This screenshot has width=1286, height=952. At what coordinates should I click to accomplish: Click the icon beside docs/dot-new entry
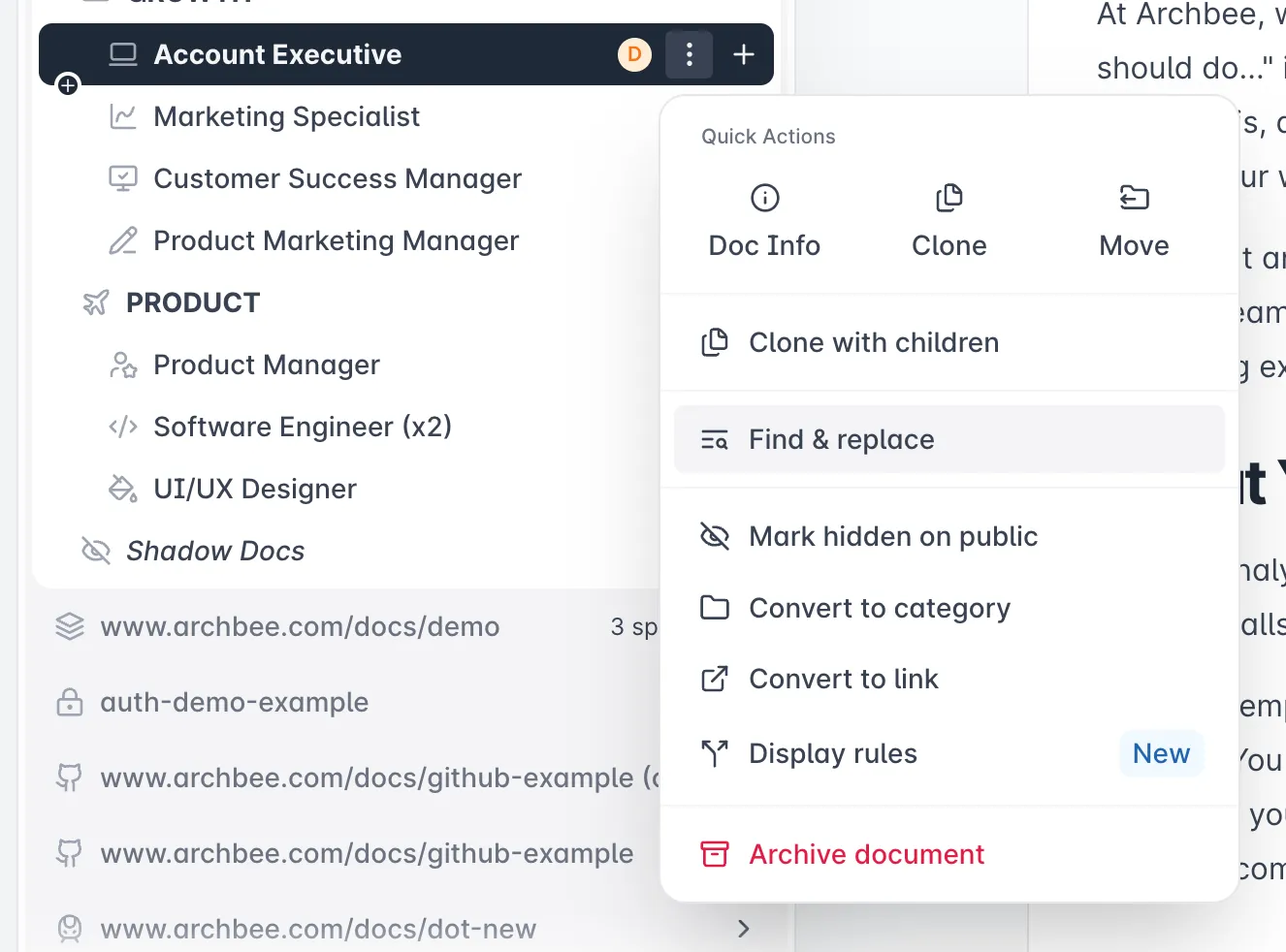pyautogui.click(x=70, y=929)
